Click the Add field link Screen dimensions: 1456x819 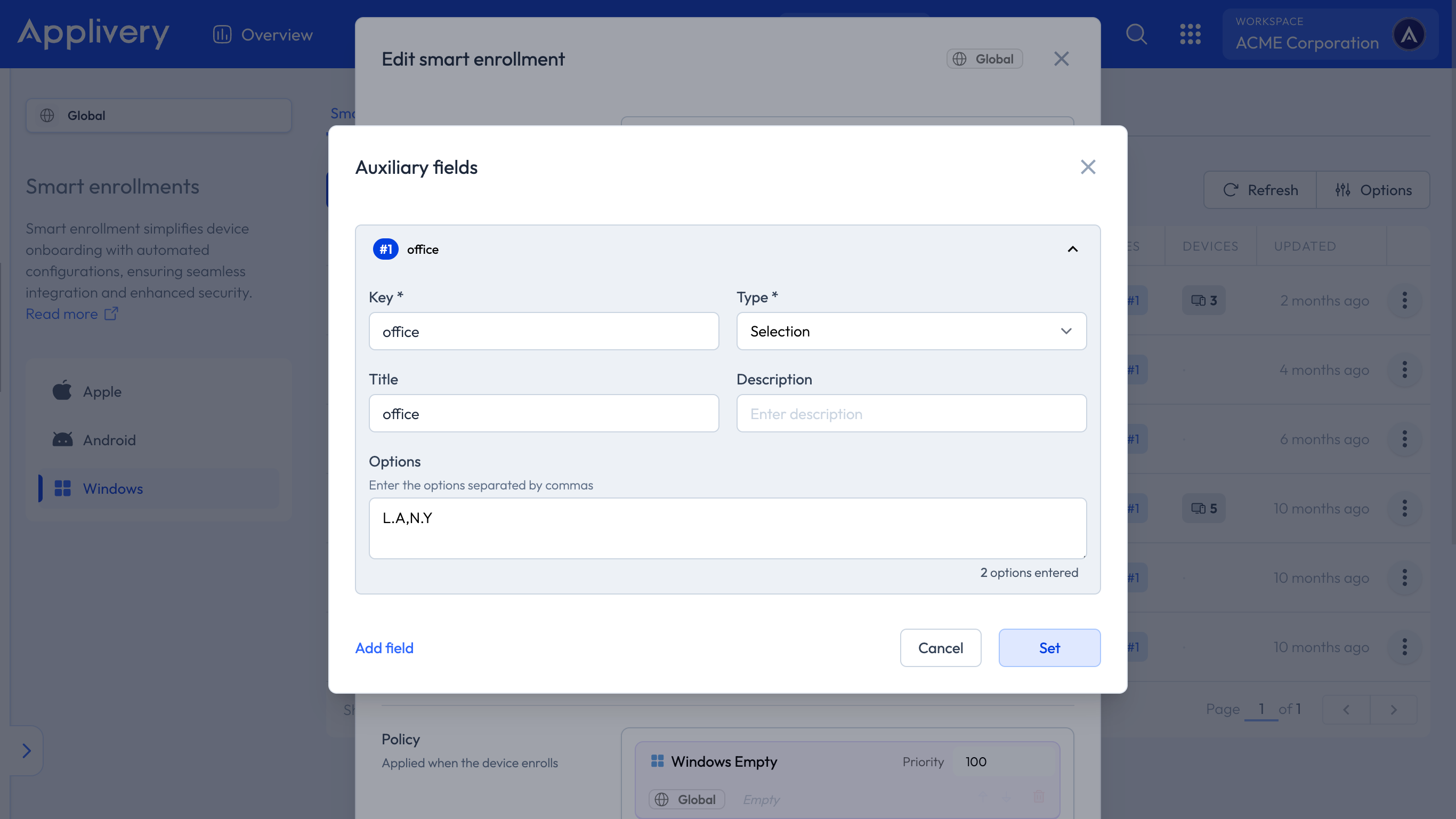tap(384, 648)
